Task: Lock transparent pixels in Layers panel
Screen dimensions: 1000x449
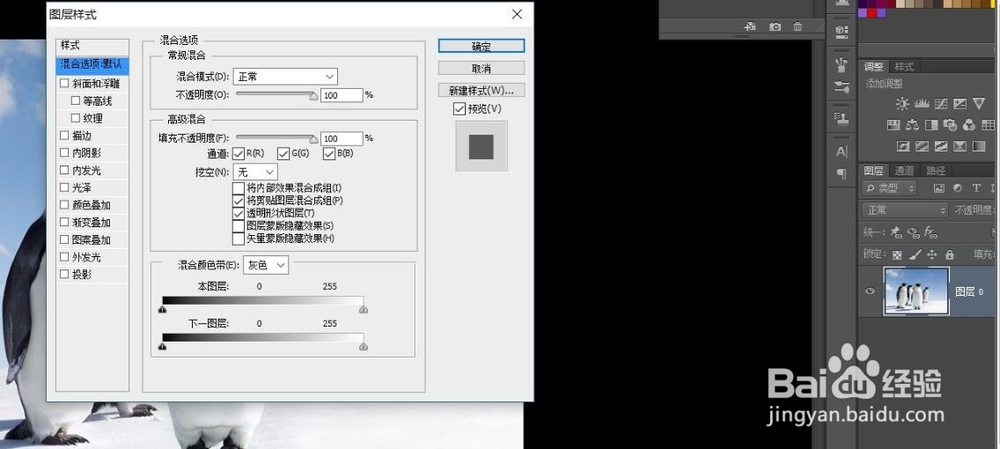Action: click(x=897, y=254)
